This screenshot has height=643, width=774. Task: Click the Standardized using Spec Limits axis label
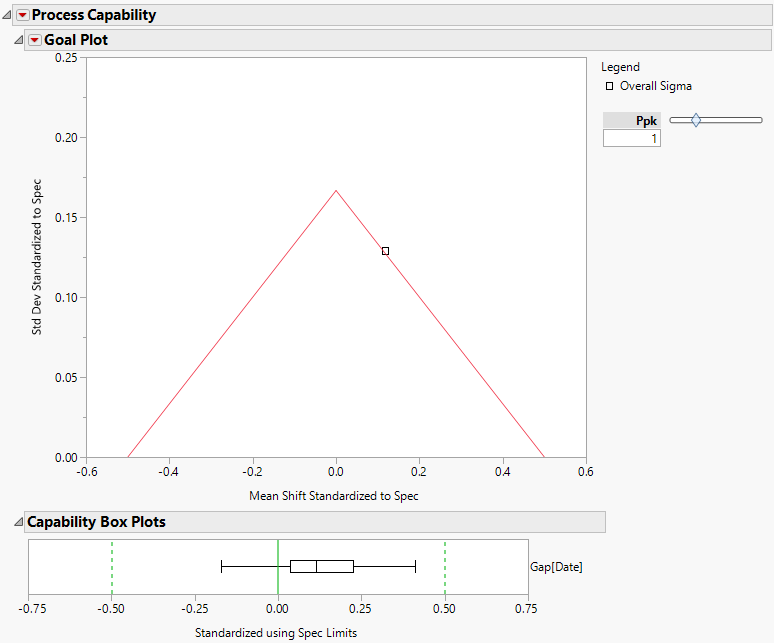pos(276,633)
